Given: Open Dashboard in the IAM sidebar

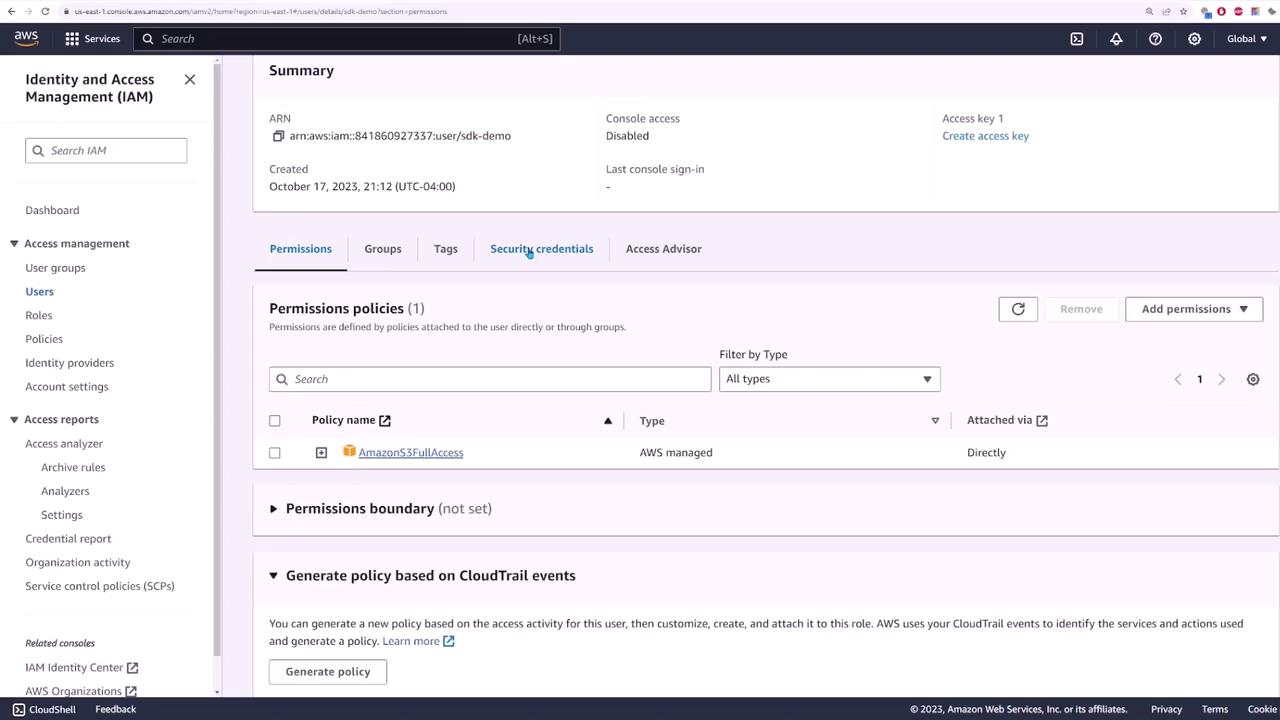Looking at the screenshot, I should click(52, 210).
